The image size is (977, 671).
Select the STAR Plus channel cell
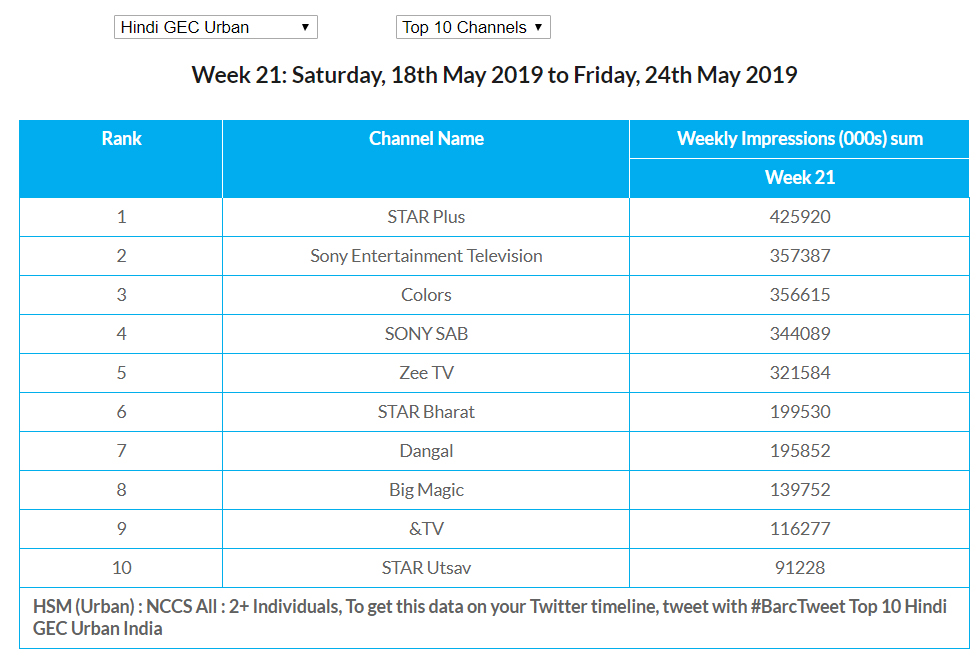tap(426, 217)
